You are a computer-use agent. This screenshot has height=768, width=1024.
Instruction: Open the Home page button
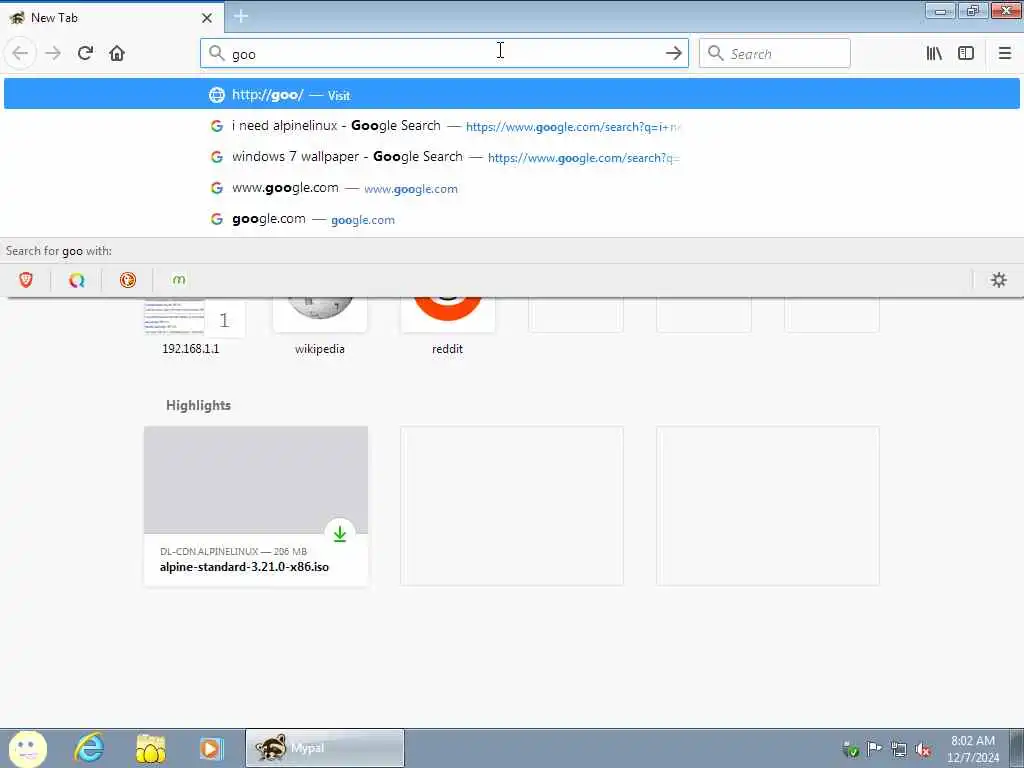tap(117, 53)
